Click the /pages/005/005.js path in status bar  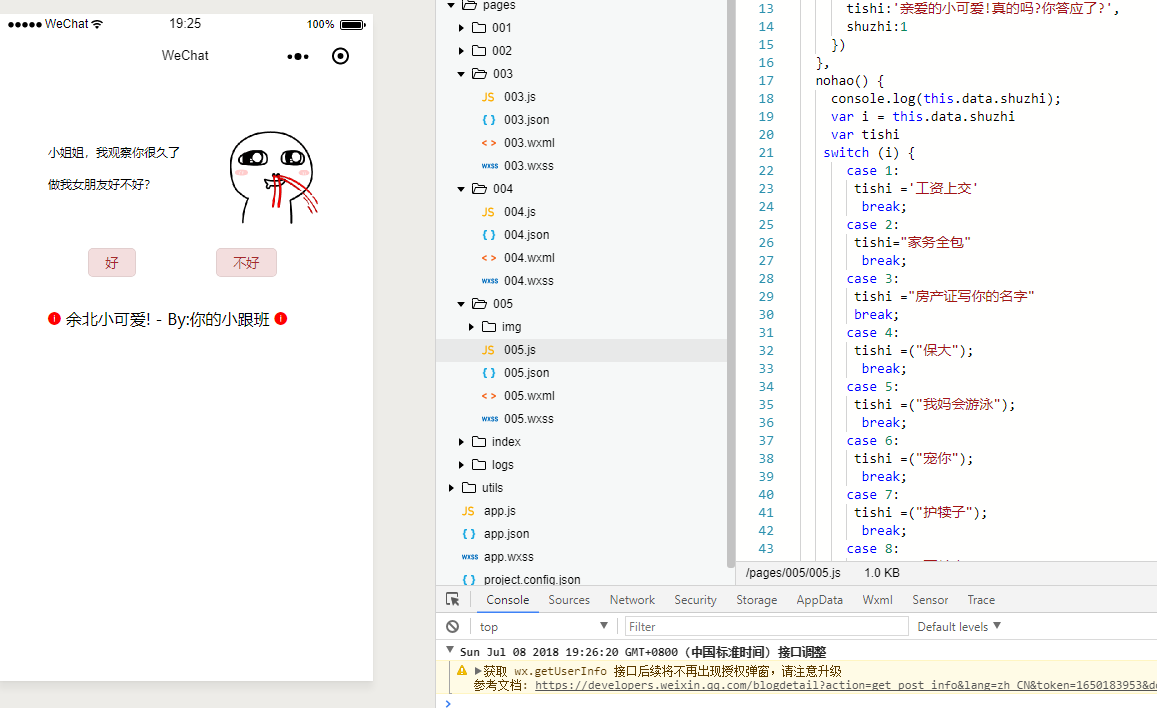click(x=792, y=573)
